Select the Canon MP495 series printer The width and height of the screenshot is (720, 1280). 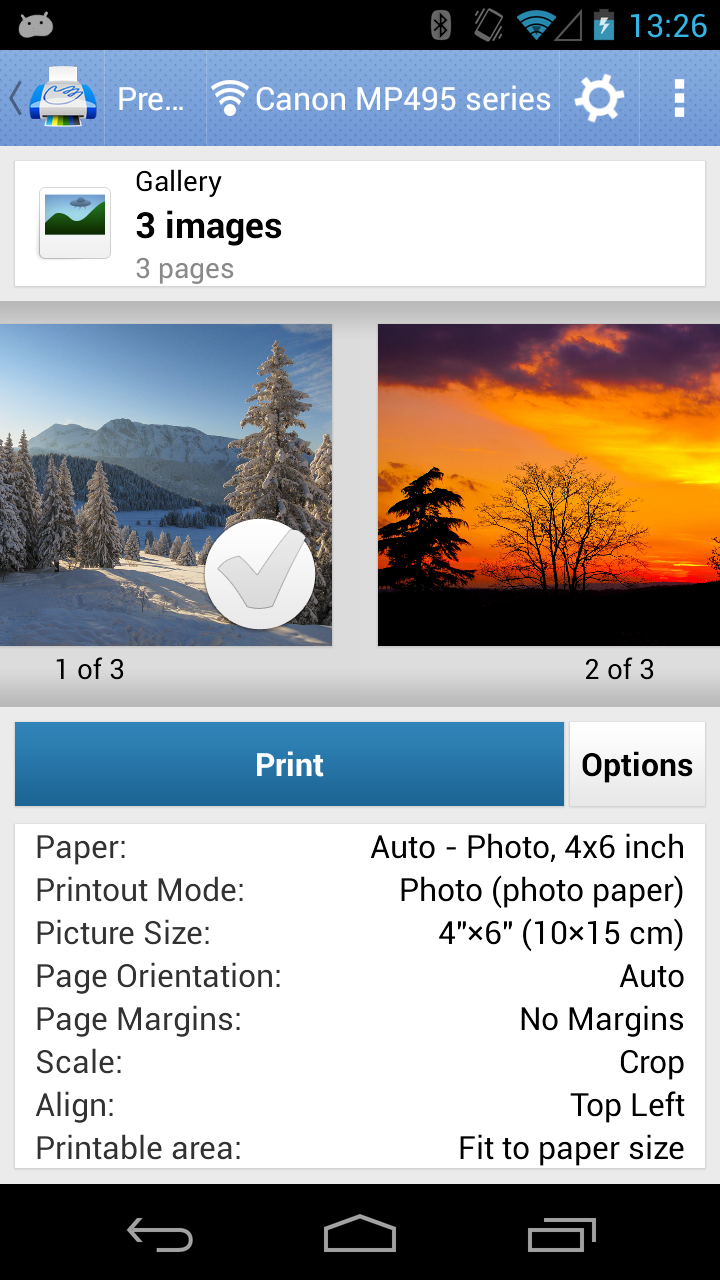[402, 98]
